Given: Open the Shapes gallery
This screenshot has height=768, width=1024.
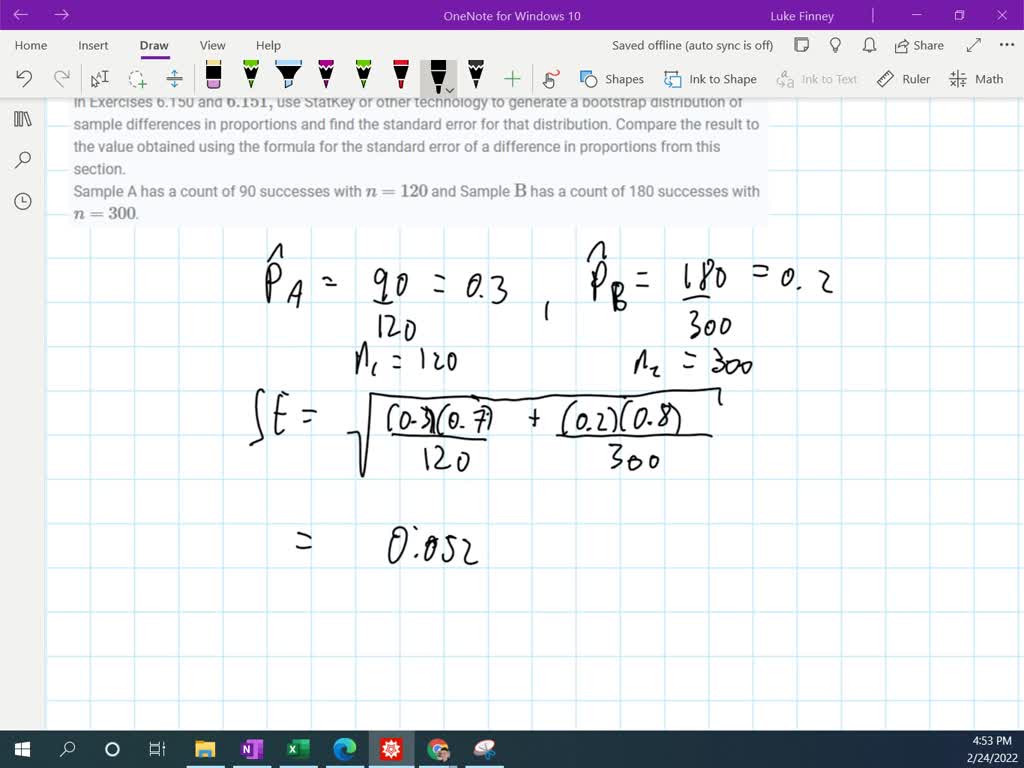Looking at the screenshot, I should click(612, 78).
